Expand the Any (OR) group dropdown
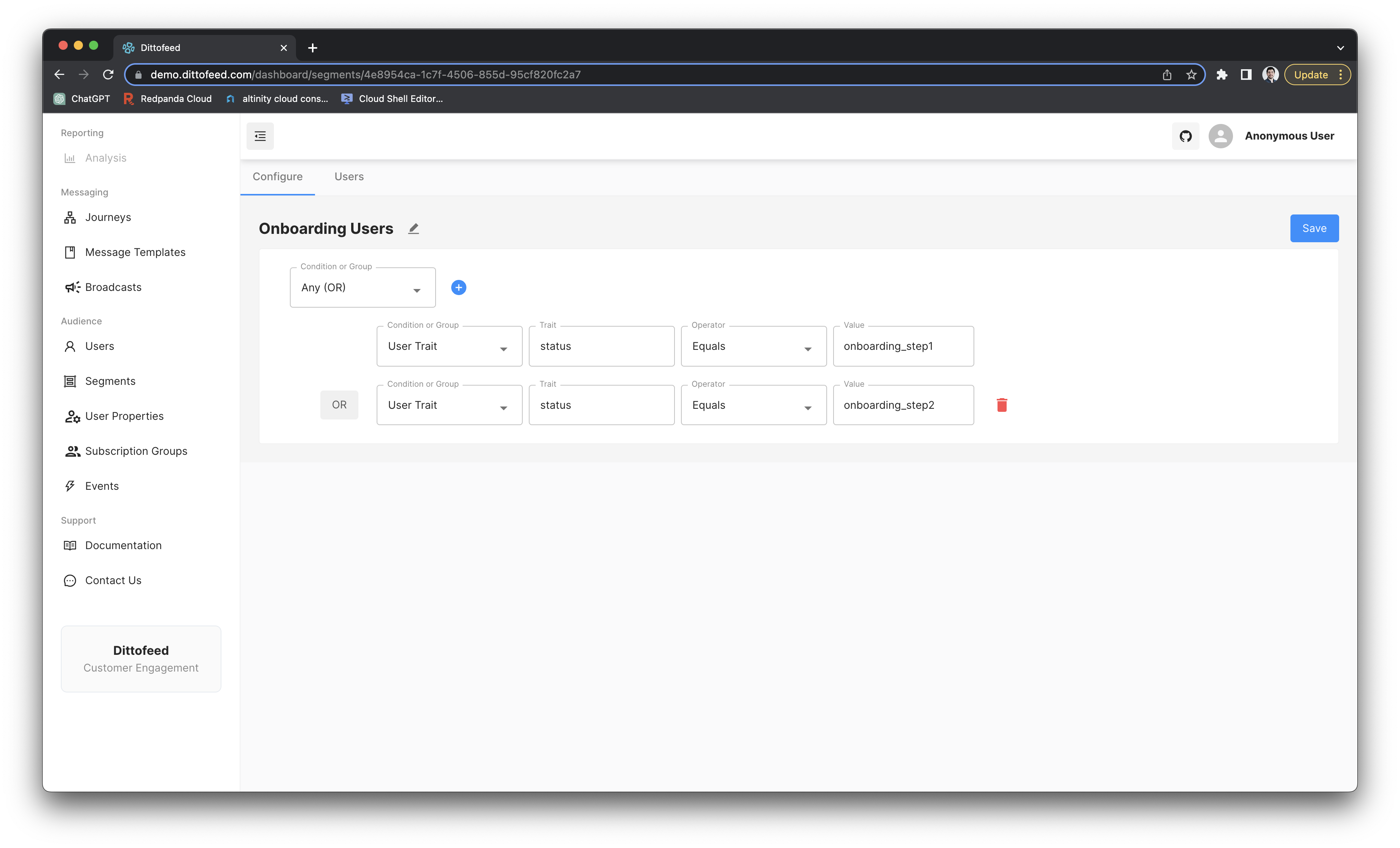1400x848 pixels. (363, 288)
